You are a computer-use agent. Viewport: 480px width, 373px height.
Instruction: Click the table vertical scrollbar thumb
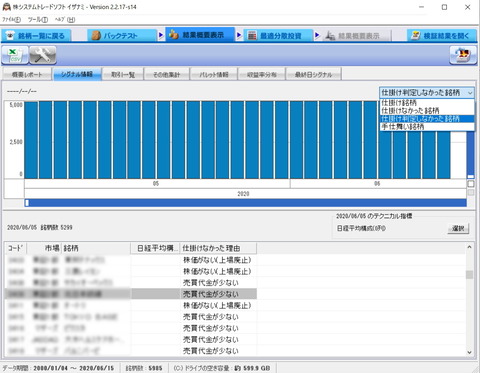pyautogui.click(x=469, y=274)
